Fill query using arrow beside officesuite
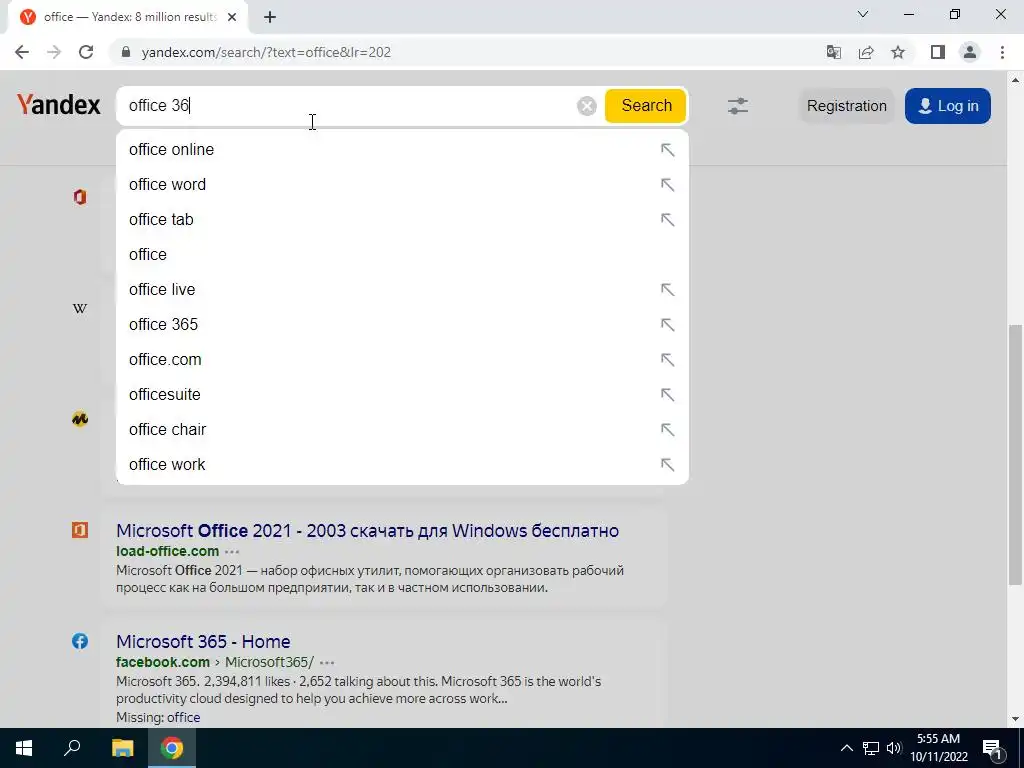 coord(667,394)
